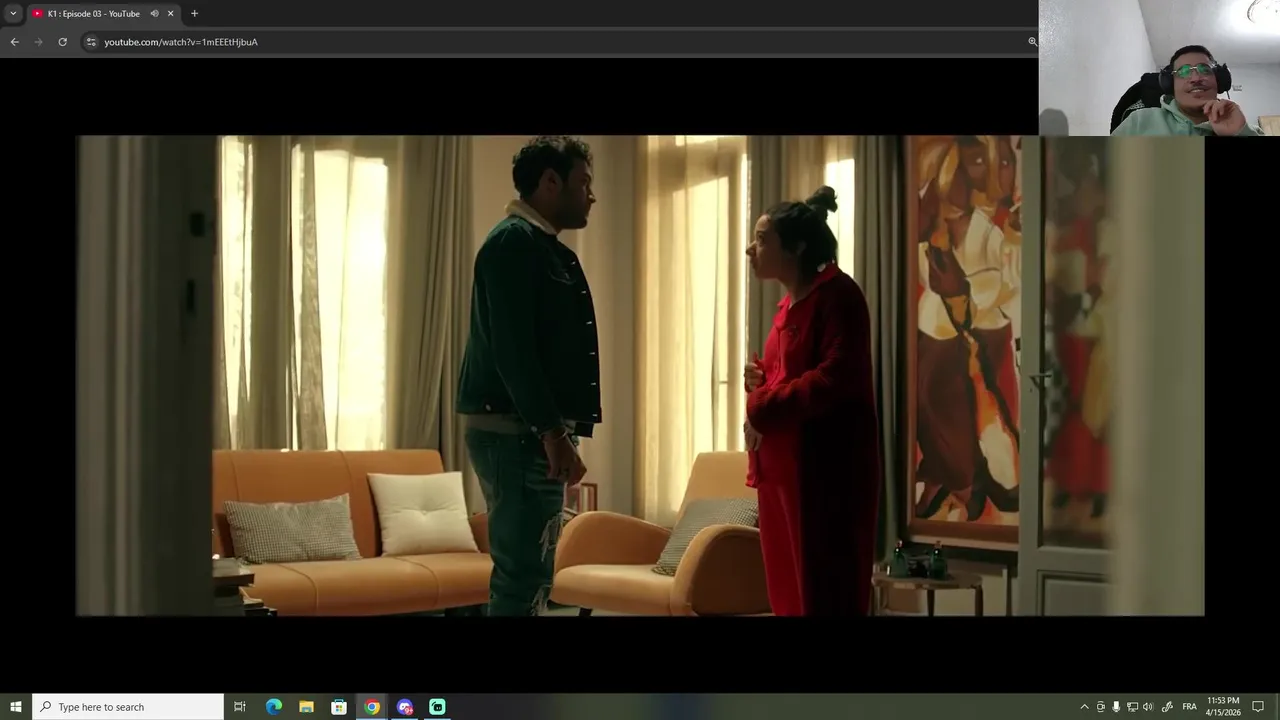Open network settings from the tray
Viewport: 1280px width, 720px height.
point(1132,707)
